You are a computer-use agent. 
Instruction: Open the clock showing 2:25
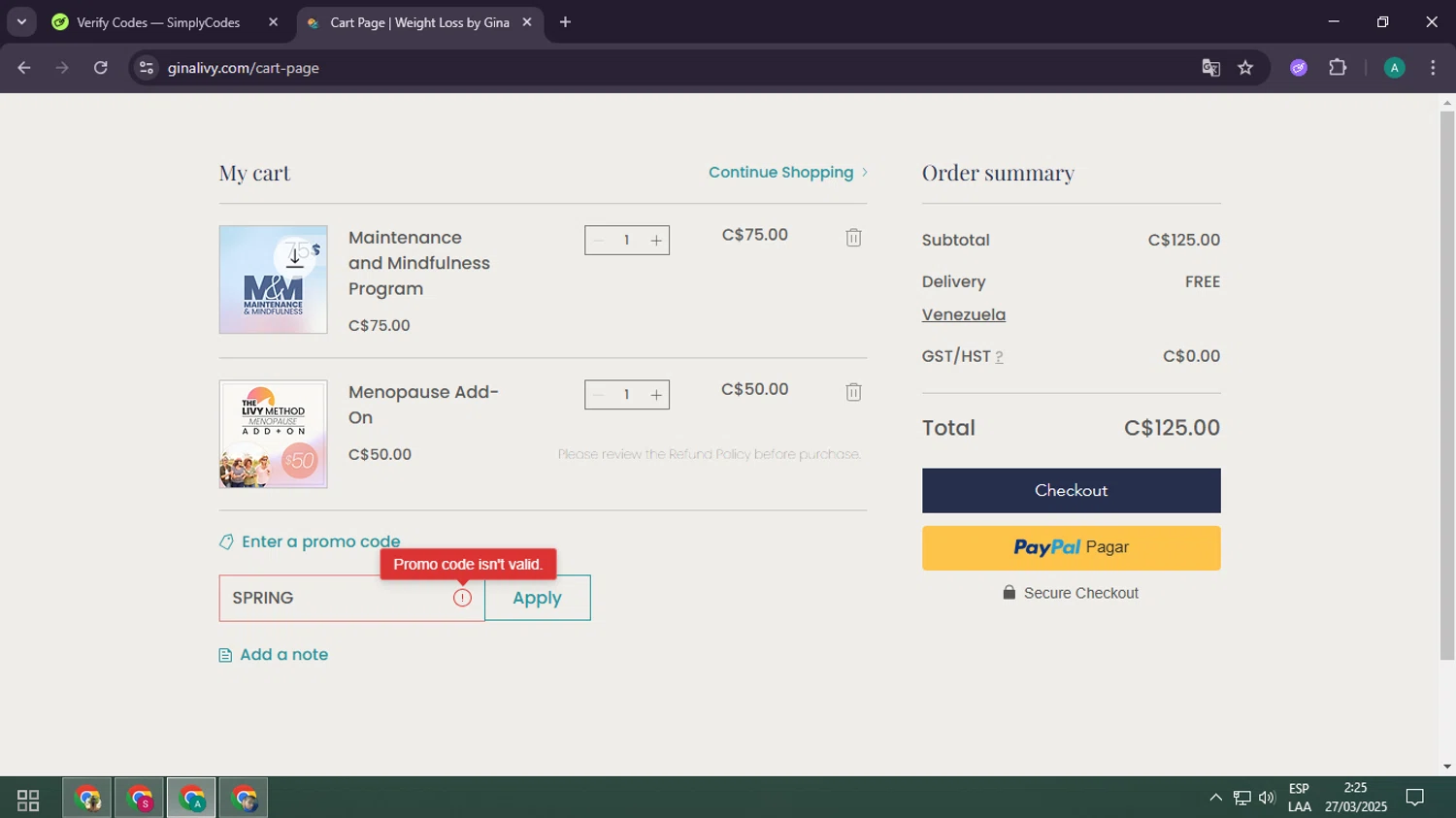click(x=1356, y=798)
